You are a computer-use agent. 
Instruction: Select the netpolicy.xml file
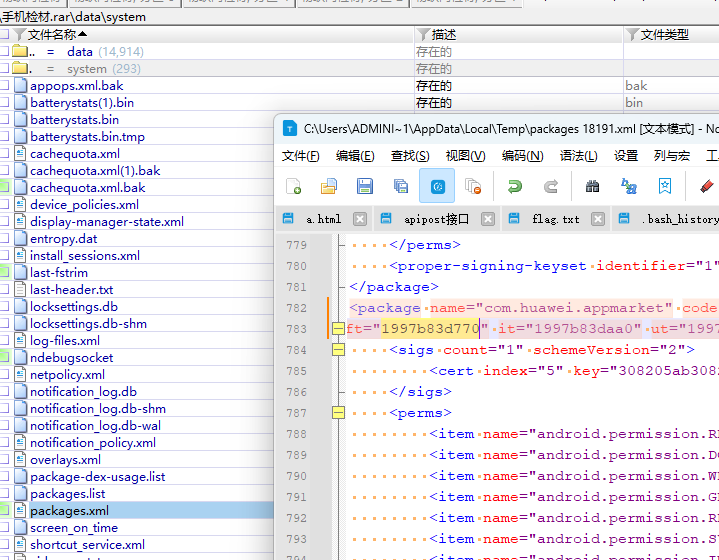(x=67, y=375)
